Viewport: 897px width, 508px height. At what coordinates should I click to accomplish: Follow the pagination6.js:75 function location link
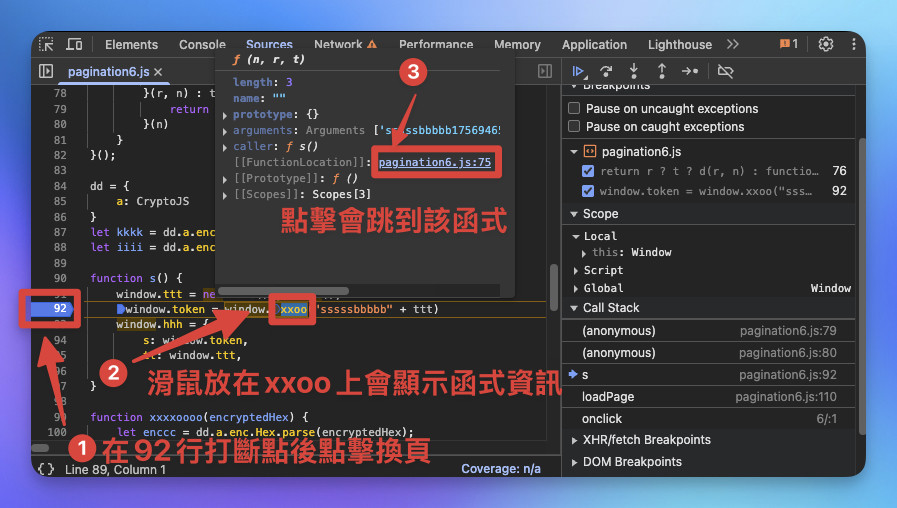coord(435,162)
